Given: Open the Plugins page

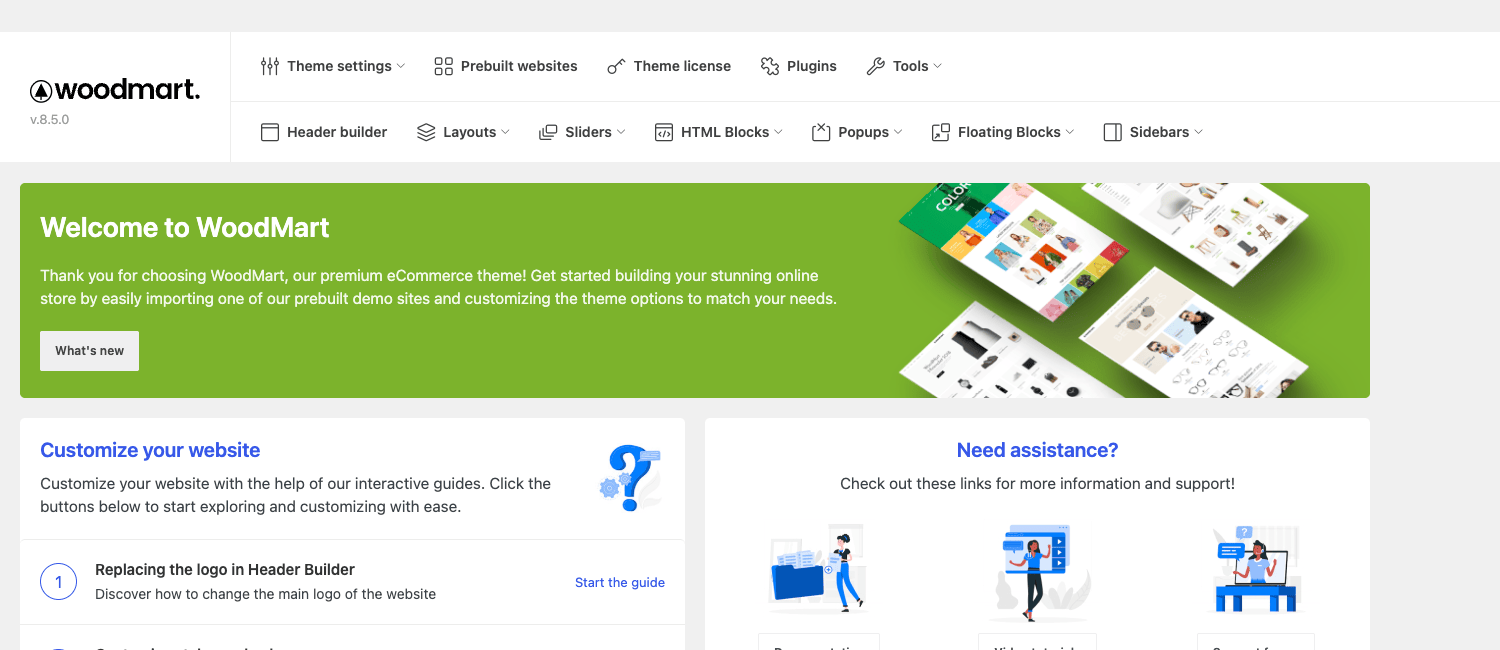Looking at the screenshot, I should pos(798,66).
